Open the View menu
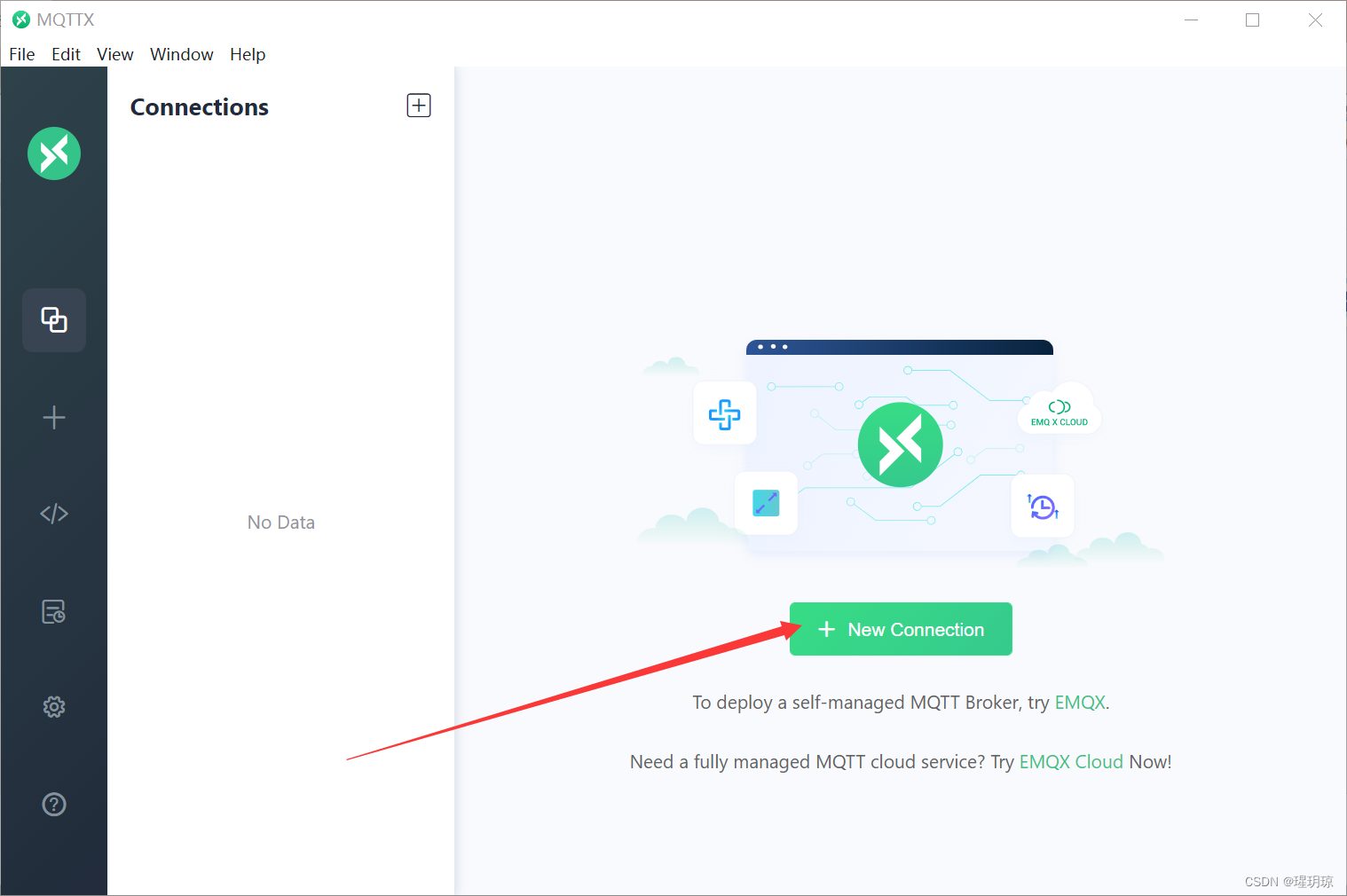The width and height of the screenshot is (1347, 896). coord(115,54)
